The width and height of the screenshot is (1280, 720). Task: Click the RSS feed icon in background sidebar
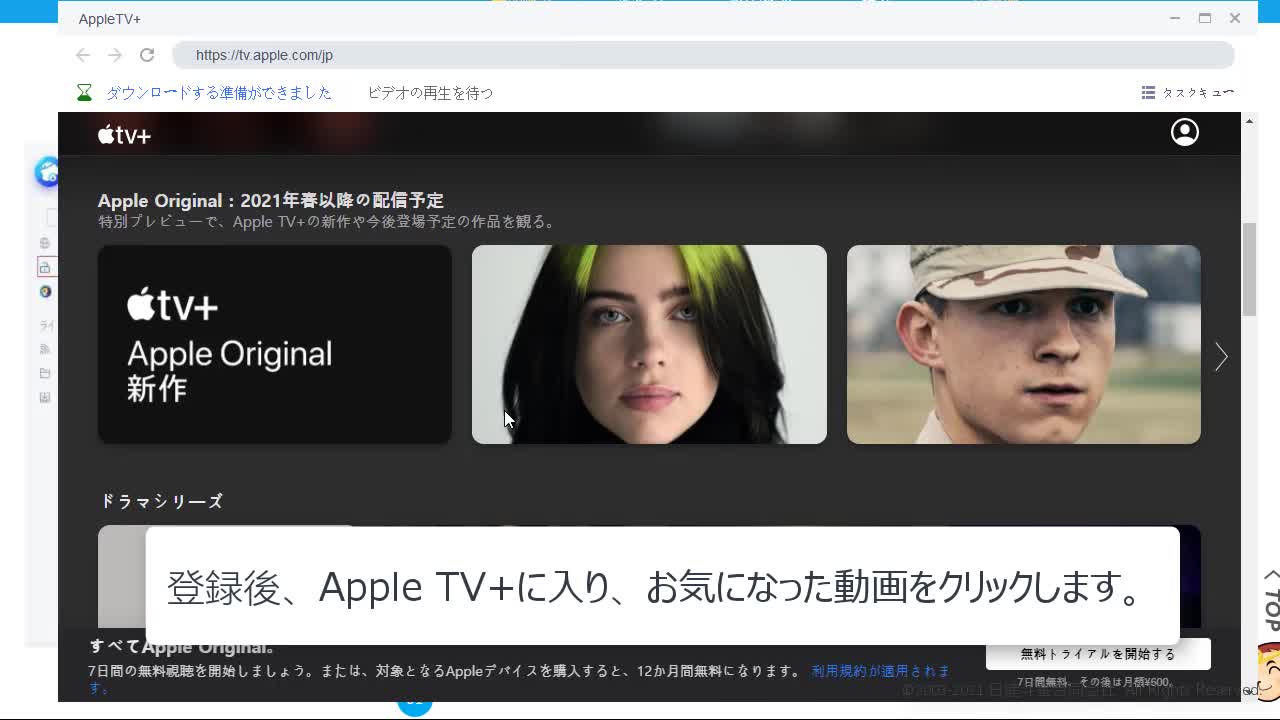45,349
